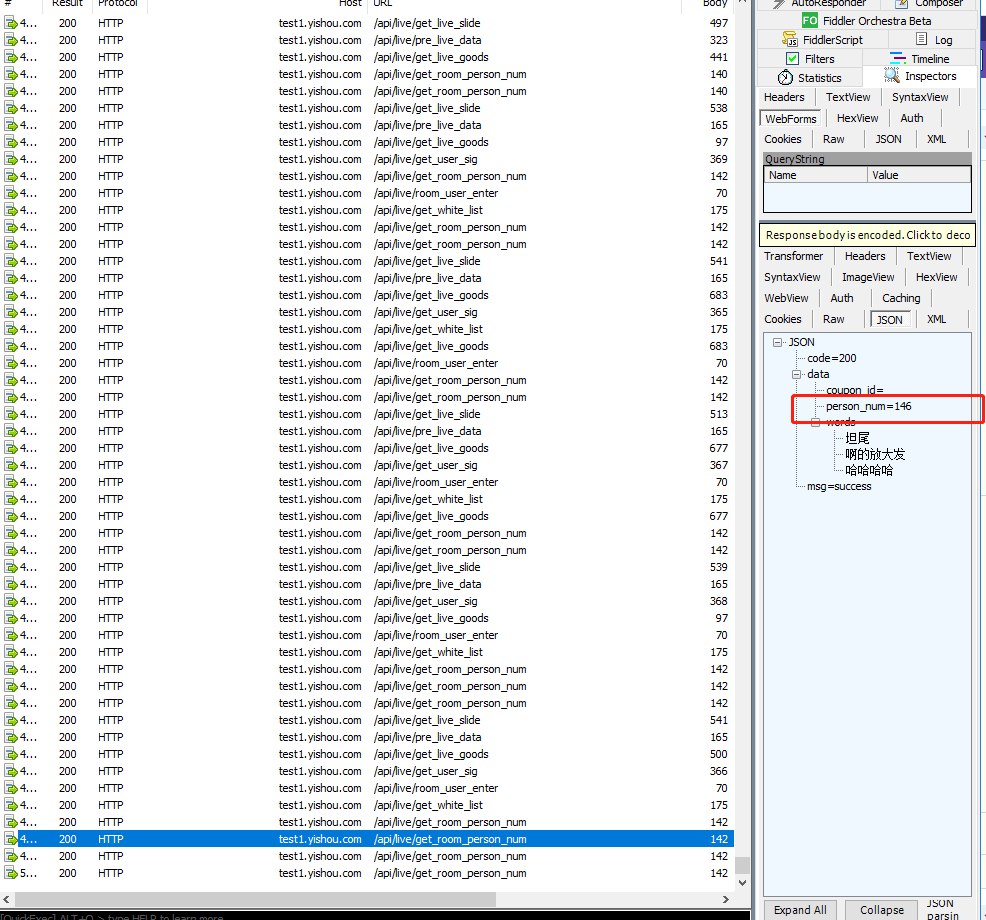Click the get_live_slide URL with body 497
Viewport: 986px width, 920px height.
(x=427, y=23)
